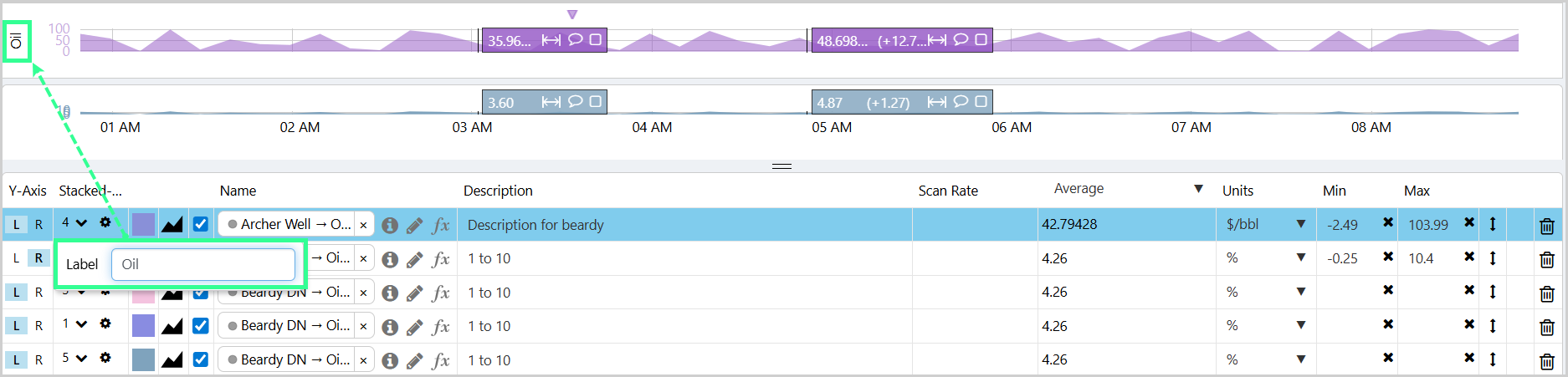Click auto-scale vertical arrow in Archer Well row
This screenshot has width=1568, height=377.
pos(1493,224)
